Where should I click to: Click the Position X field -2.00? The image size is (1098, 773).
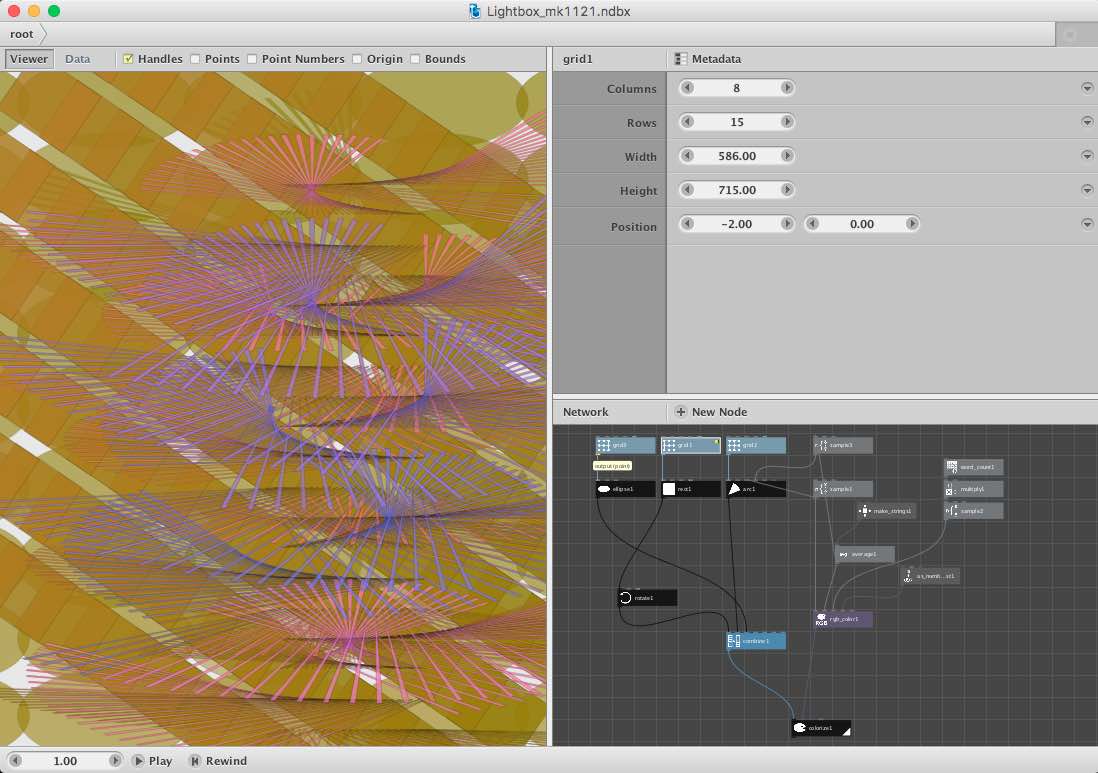pyautogui.click(x=737, y=224)
